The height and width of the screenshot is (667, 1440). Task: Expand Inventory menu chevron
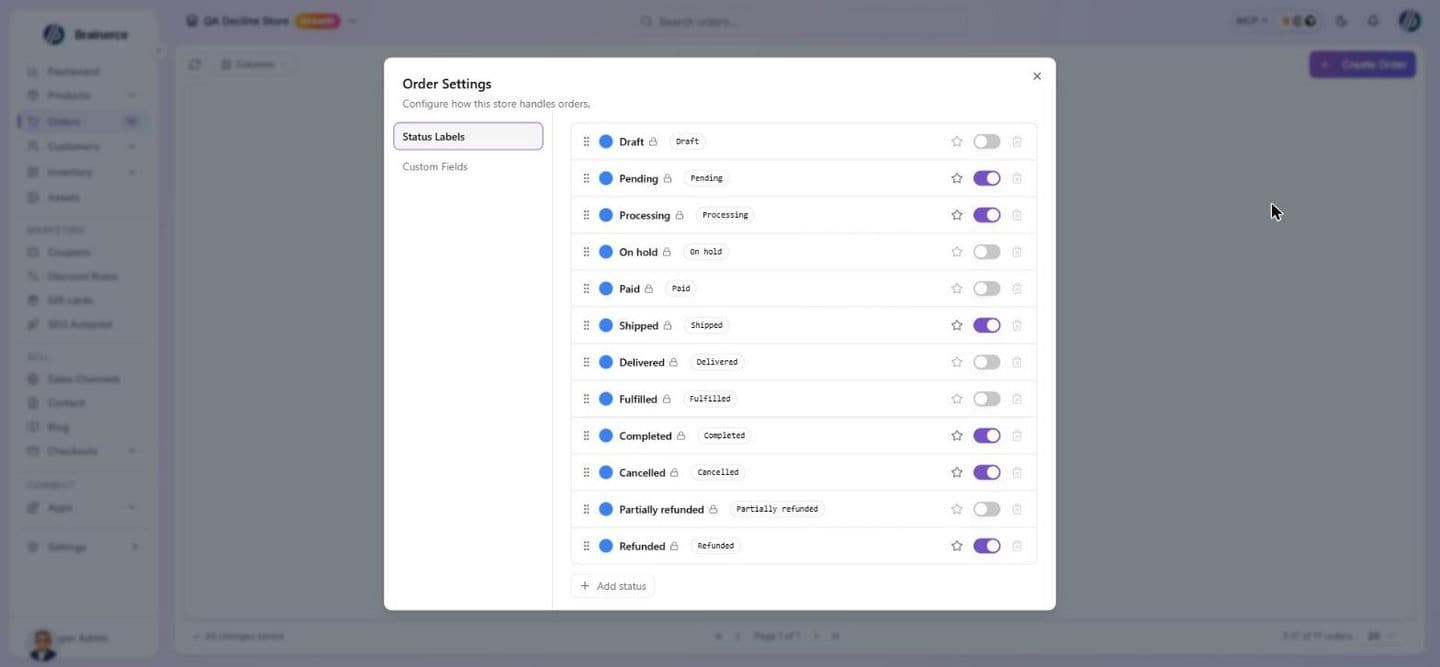point(132,172)
